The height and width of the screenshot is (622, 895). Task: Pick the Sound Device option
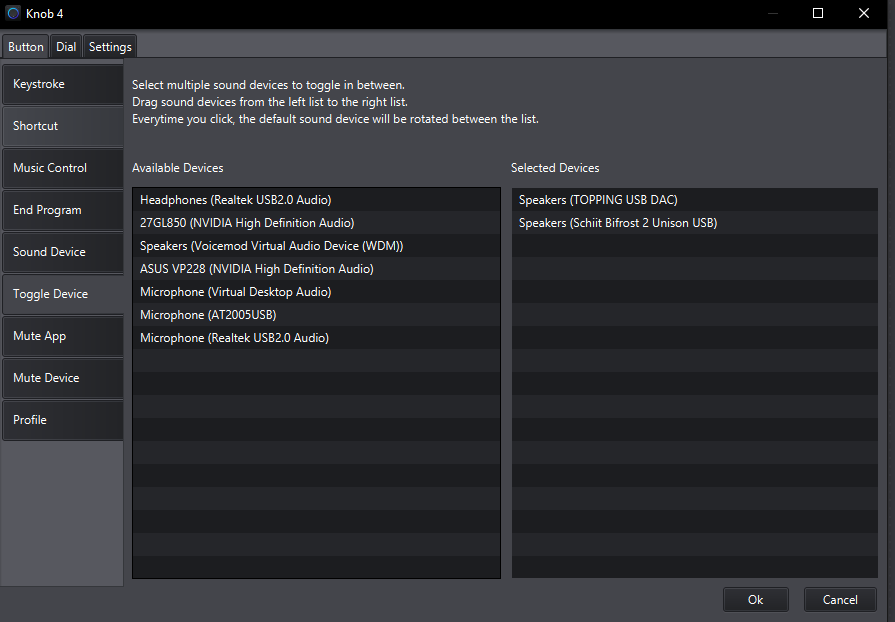62,252
